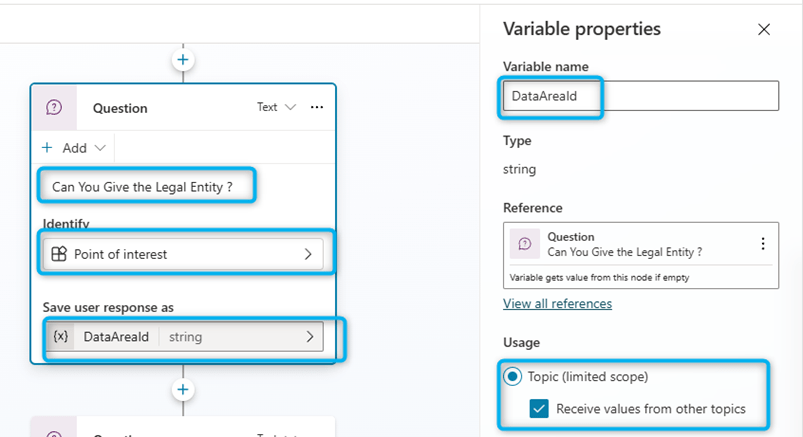Open the Text type dropdown on Question node

coord(276,107)
